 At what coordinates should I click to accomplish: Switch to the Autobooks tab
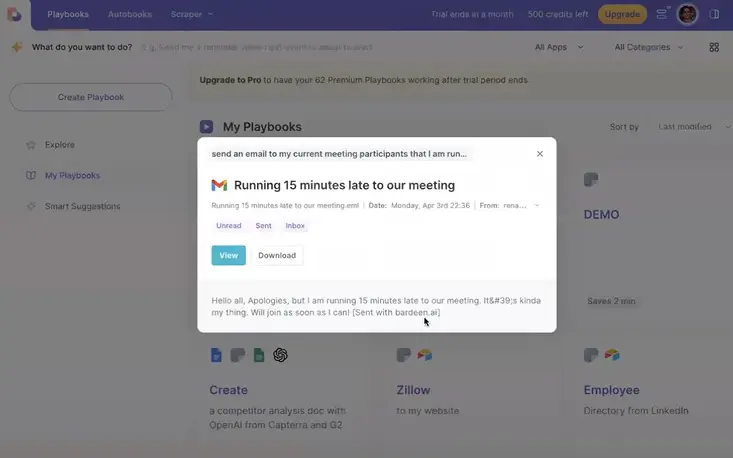click(x=129, y=14)
